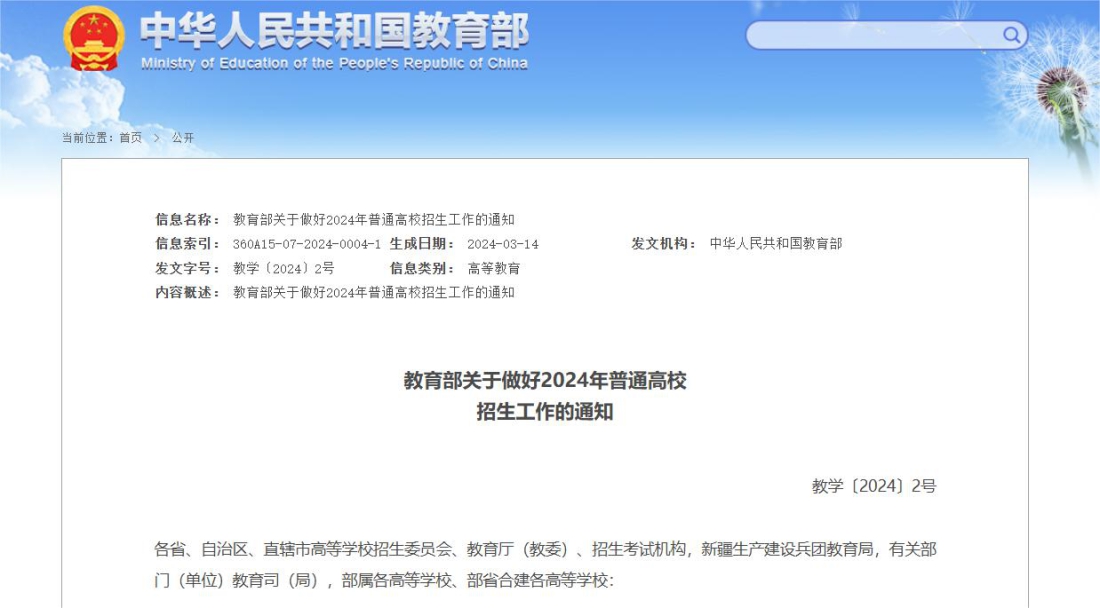
Task: Open the 公开 breadcrumb link
Action: point(183,137)
